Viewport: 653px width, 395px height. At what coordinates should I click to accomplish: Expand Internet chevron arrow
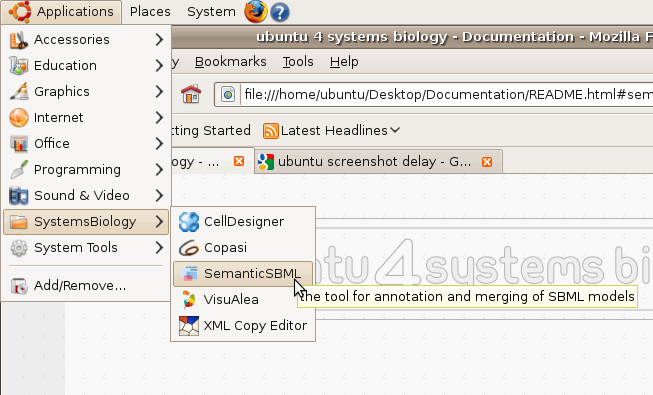159,118
